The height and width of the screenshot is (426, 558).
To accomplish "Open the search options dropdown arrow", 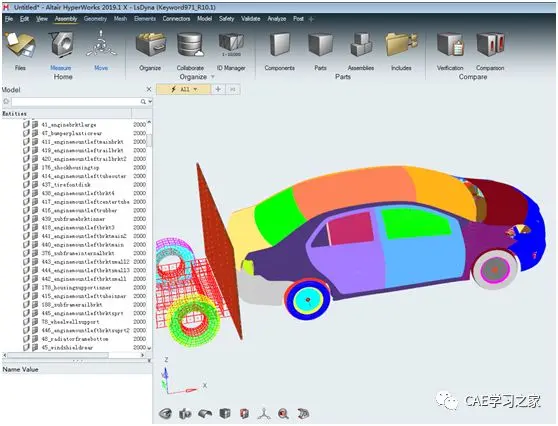I will (x=150, y=102).
